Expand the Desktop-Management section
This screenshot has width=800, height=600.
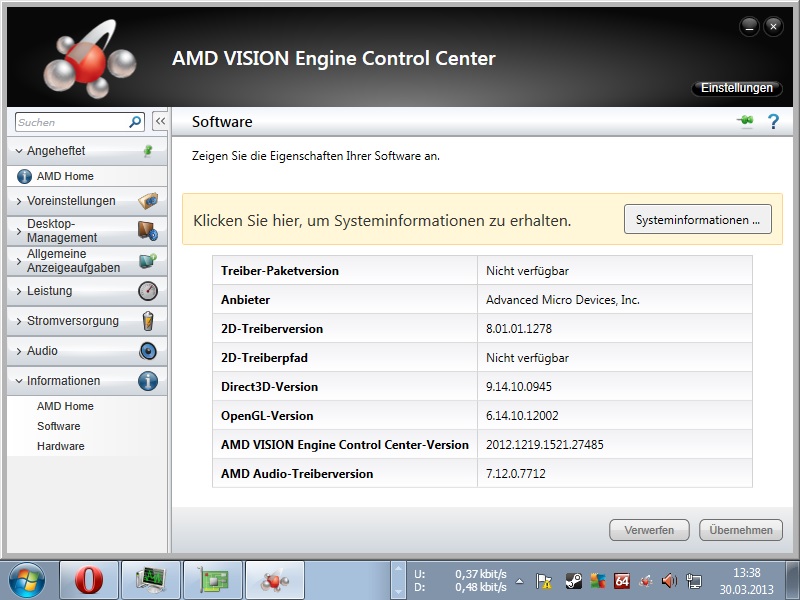pyautogui.click(x=19, y=231)
